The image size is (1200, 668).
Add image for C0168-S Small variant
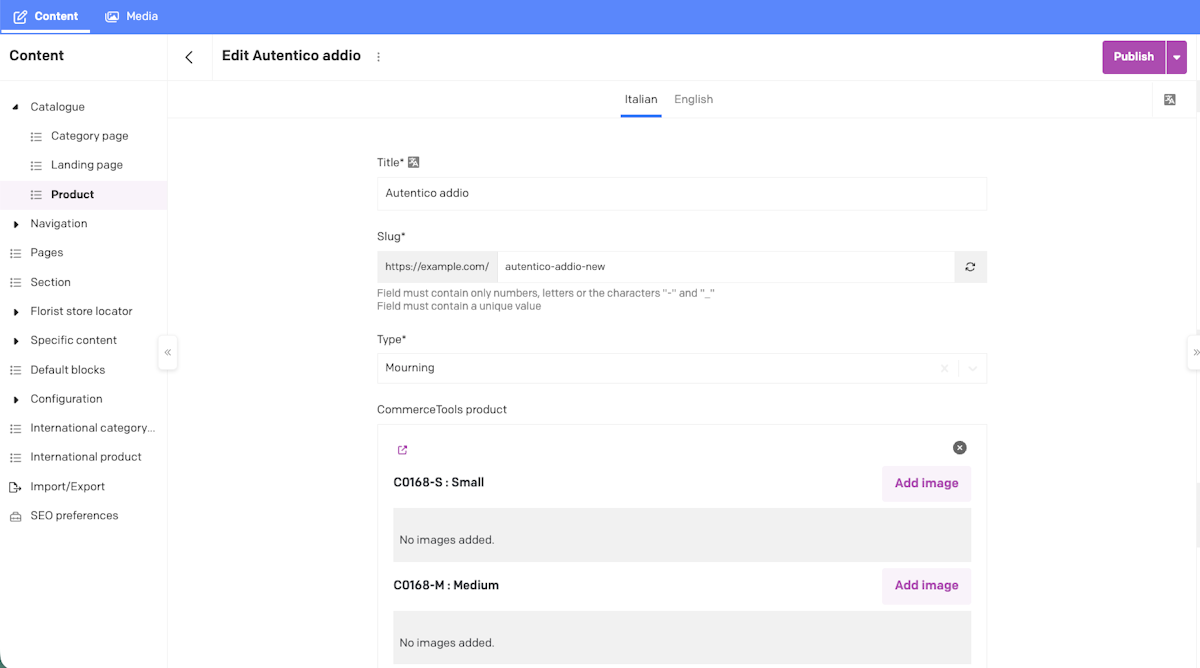pyautogui.click(x=926, y=483)
